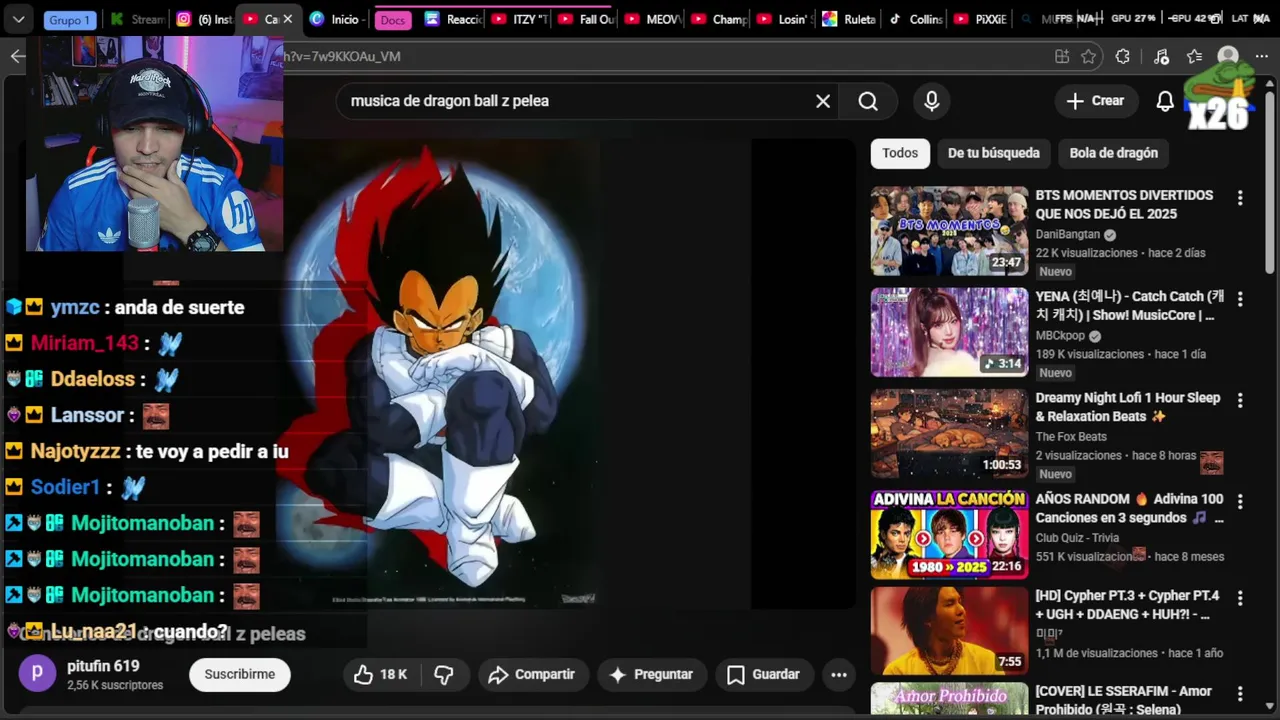This screenshot has width=1280, height=720.
Task: Open the Cypher PT.3 video thumbnail
Action: tap(949, 631)
